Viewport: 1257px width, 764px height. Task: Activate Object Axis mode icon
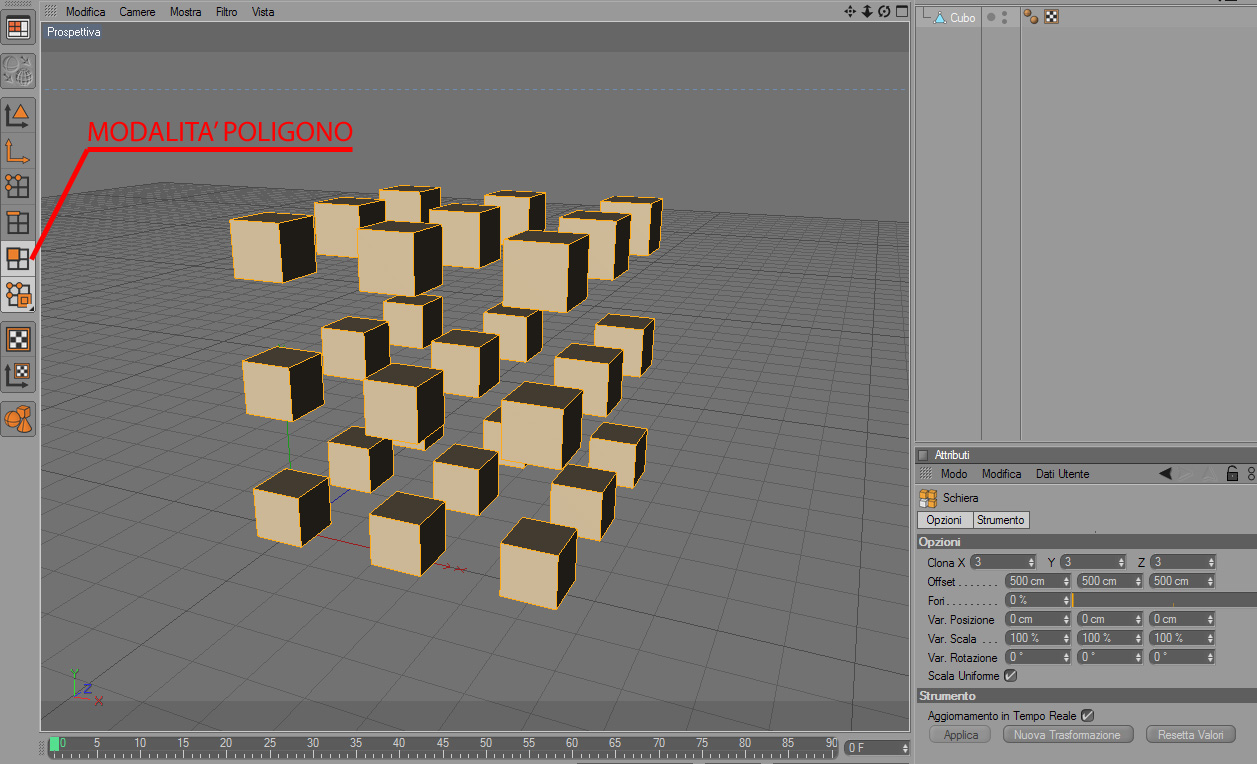(18, 150)
